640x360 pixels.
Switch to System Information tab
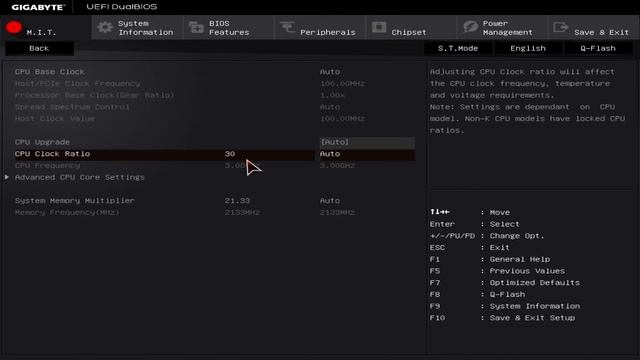[x=138, y=28]
